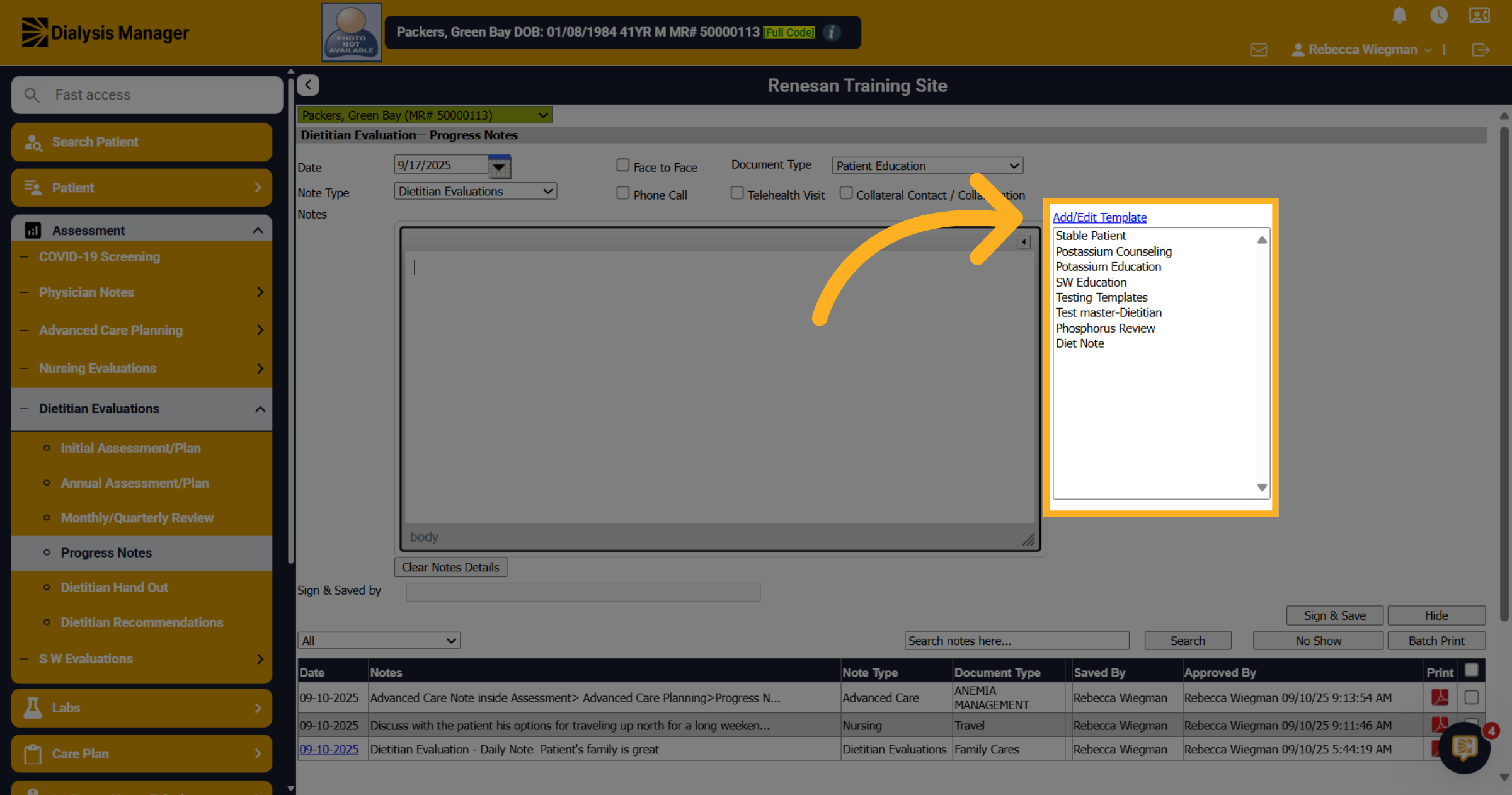Check print box for Advanced Care note row

[1472, 697]
